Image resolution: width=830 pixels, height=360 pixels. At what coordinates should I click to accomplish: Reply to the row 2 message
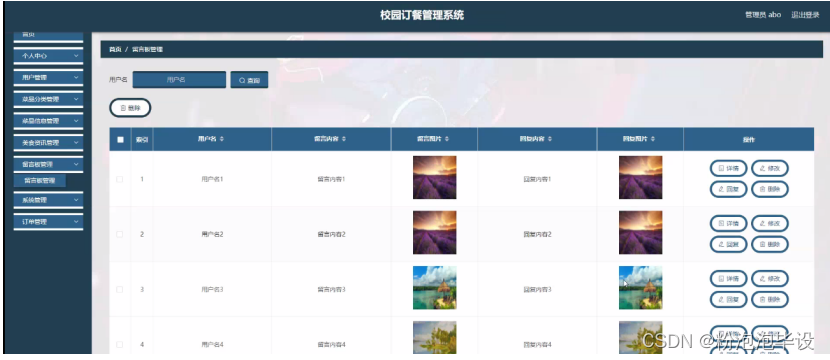(x=728, y=244)
